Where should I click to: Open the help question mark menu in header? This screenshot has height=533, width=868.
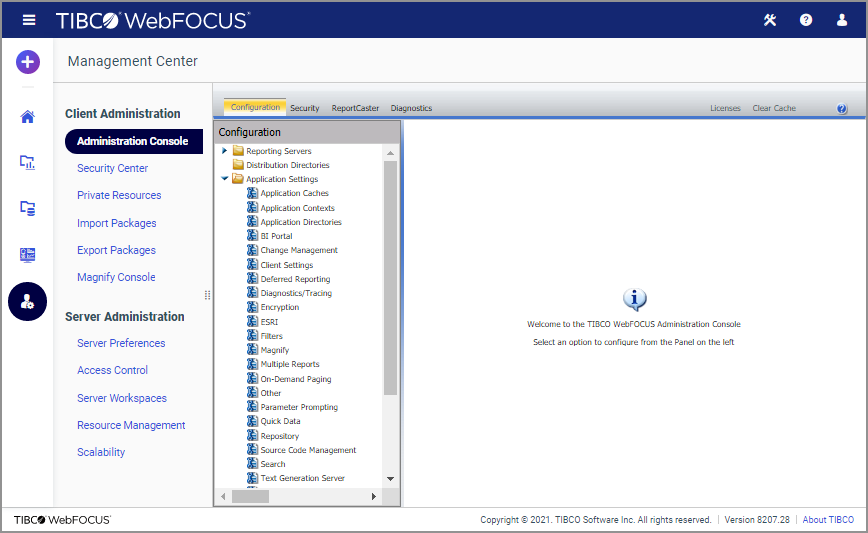(806, 20)
